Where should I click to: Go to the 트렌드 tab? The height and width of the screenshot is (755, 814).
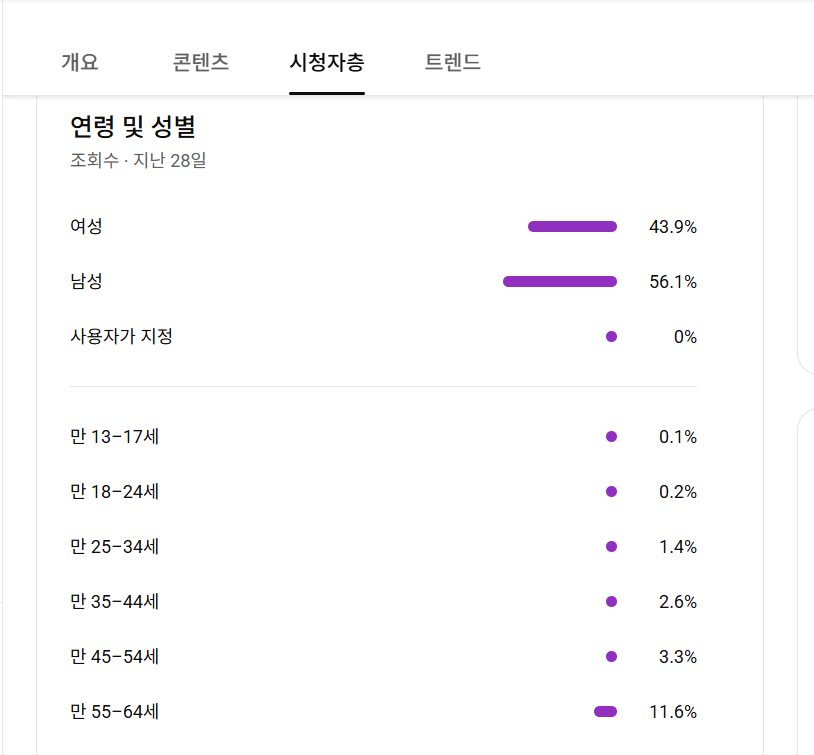click(453, 62)
